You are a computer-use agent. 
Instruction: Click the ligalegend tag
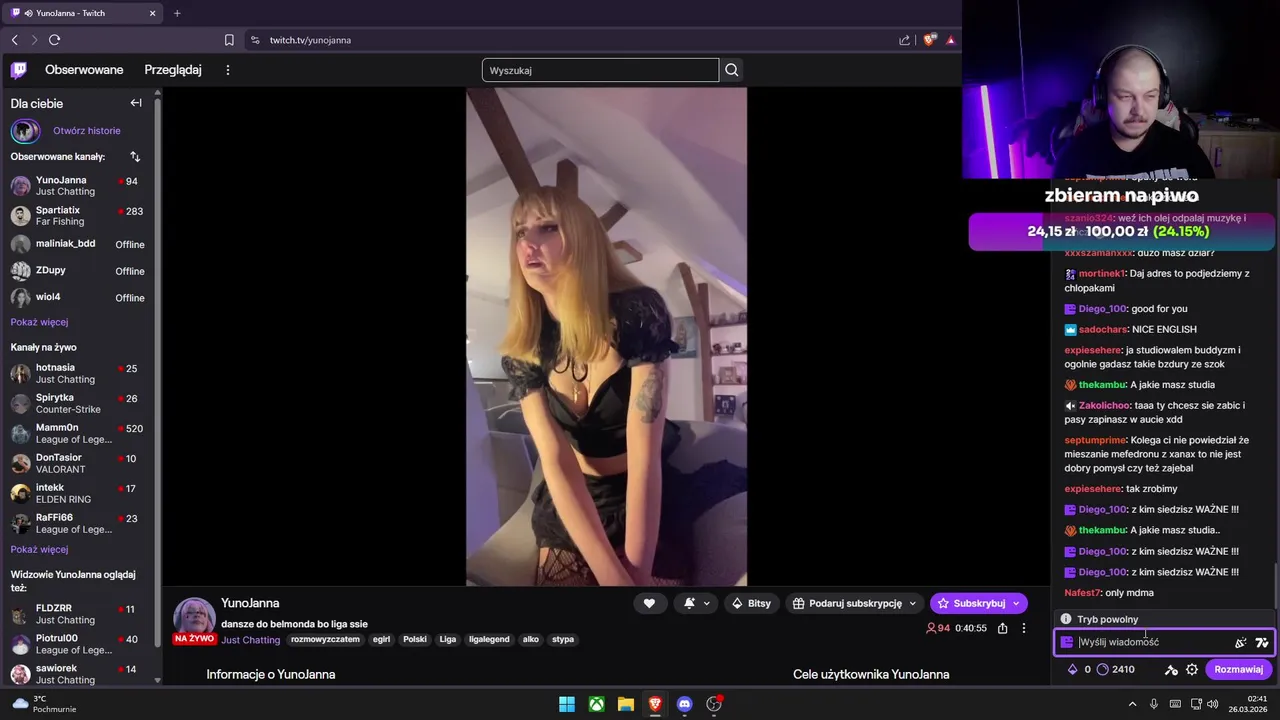(x=489, y=639)
